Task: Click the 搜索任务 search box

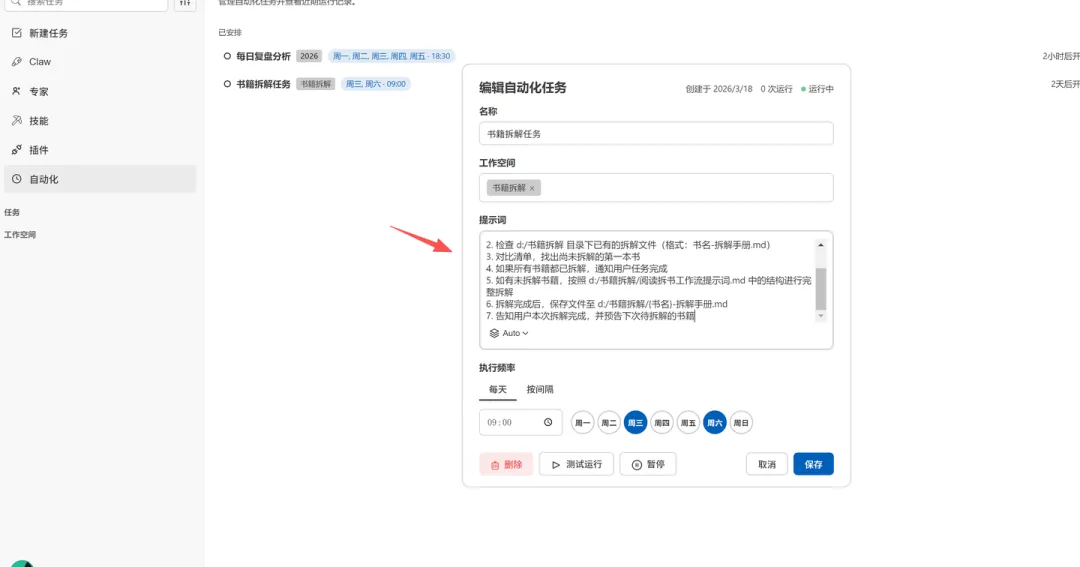Action: pyautogui.click(x=87, y=3)
